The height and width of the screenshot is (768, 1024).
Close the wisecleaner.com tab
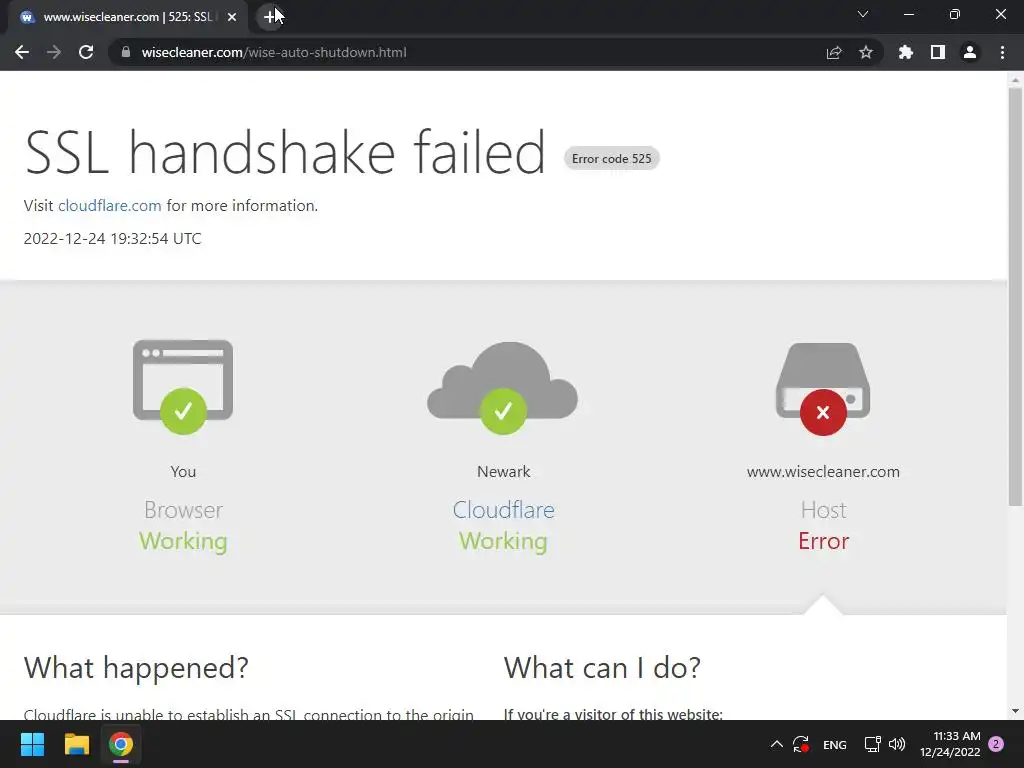[x=232, y=17]
